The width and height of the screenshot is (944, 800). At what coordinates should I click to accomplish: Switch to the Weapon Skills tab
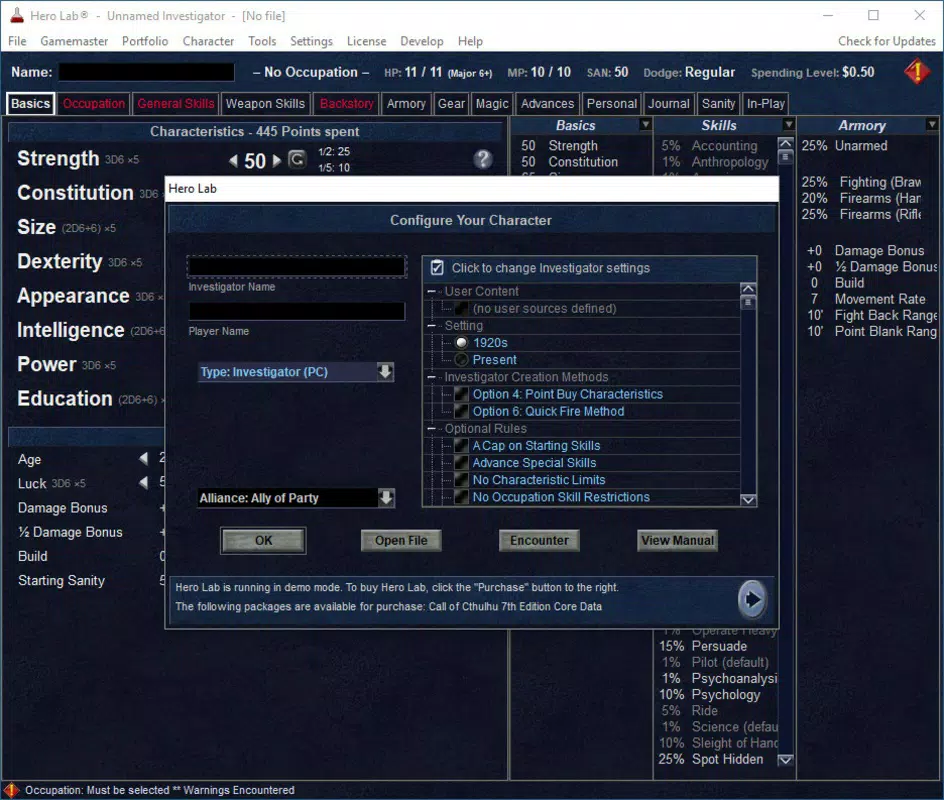(x=266, y=104)
